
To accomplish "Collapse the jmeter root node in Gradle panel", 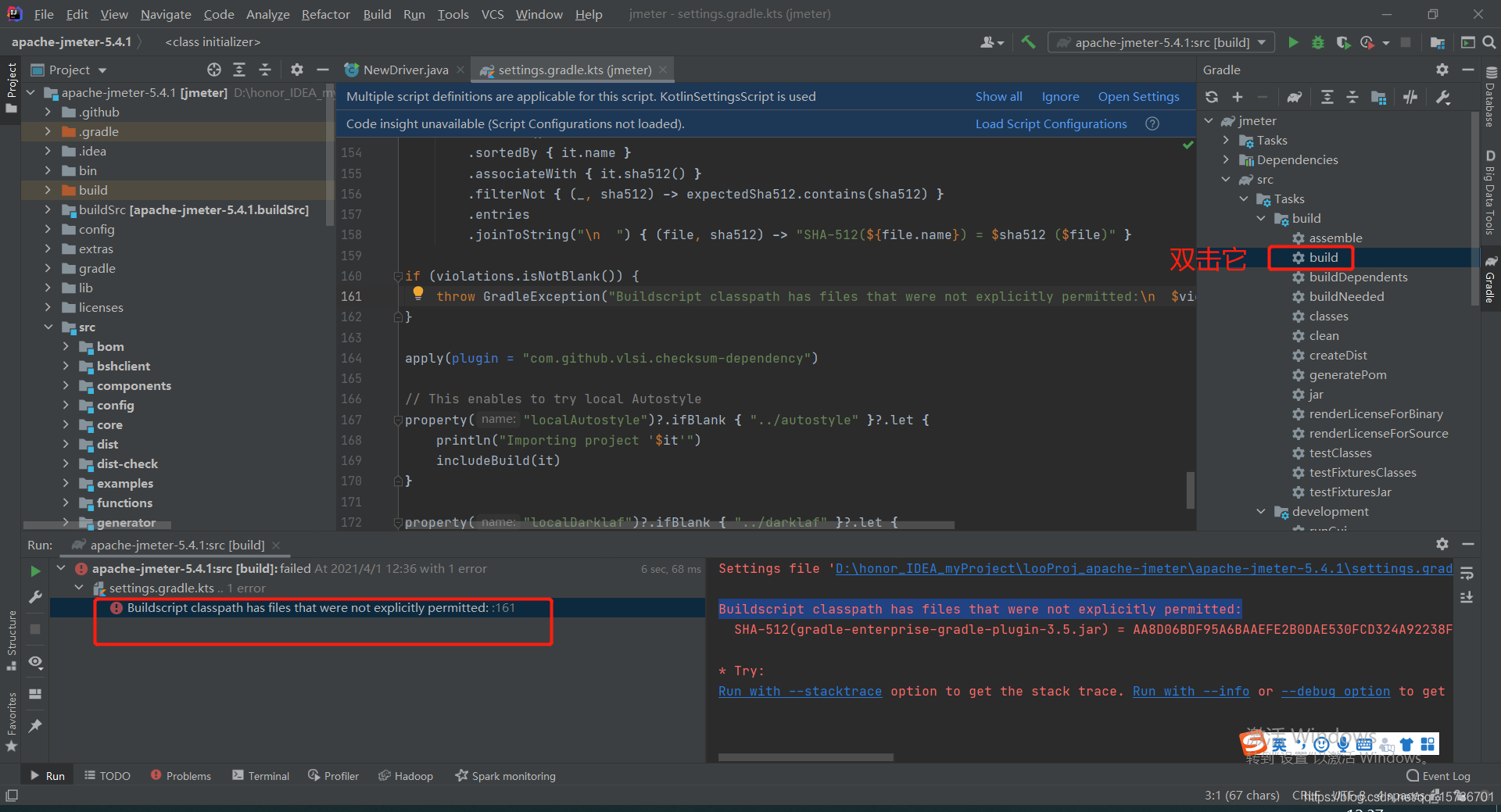I will (1209, 120).
